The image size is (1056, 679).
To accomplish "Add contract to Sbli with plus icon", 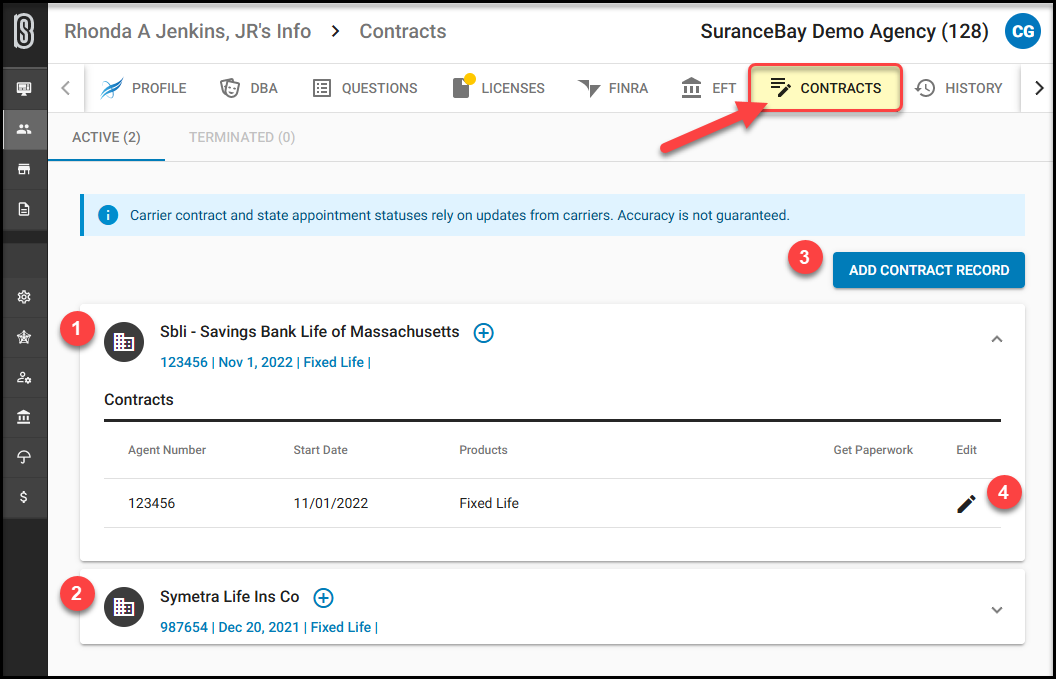I will [x=484, y=333].
